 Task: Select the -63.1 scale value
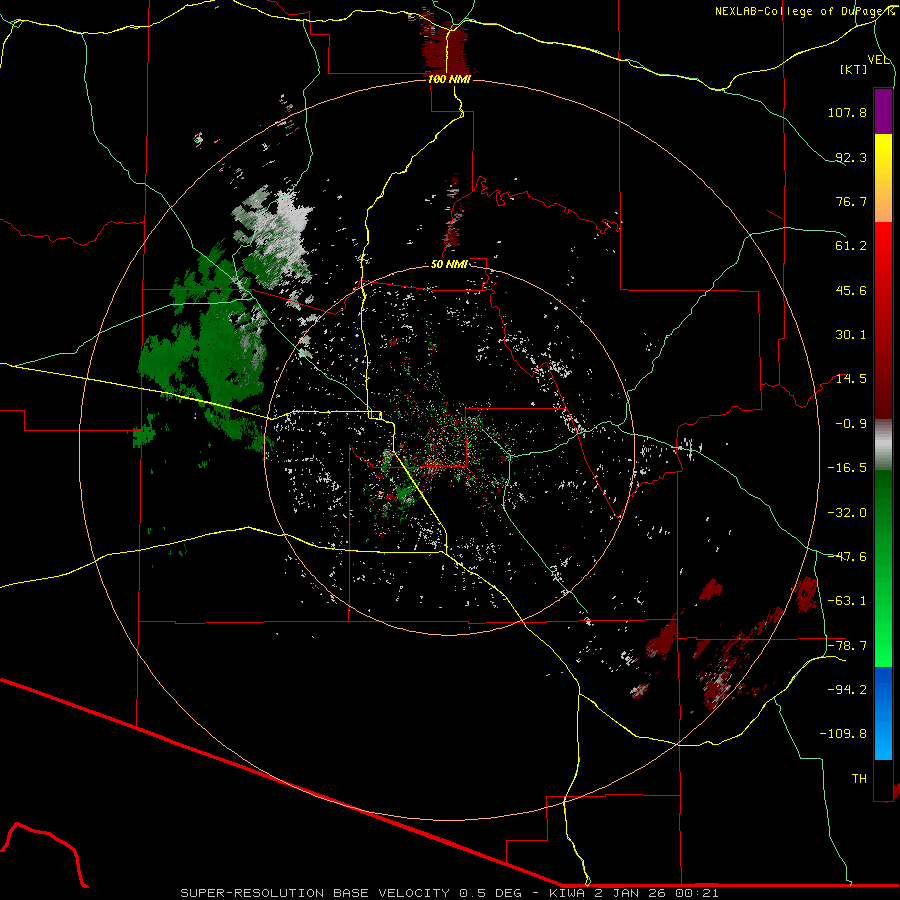(847, 601)
